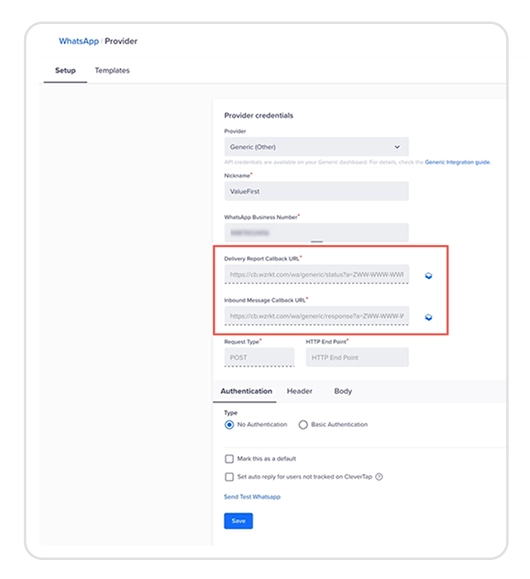Expand the Provider dropdown arrow
Image resolution: width=530 pixels, height=579 pixels.
[x=397, y=147]
